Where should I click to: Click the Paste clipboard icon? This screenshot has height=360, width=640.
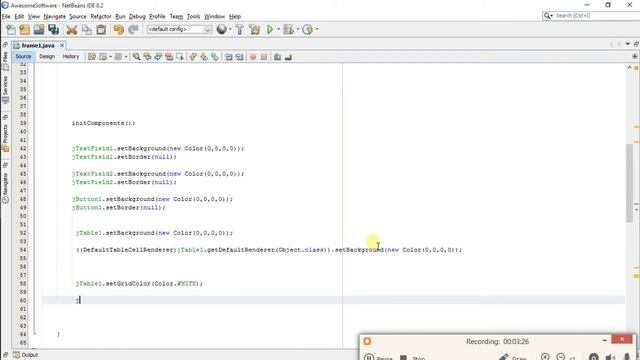point(101,29)
